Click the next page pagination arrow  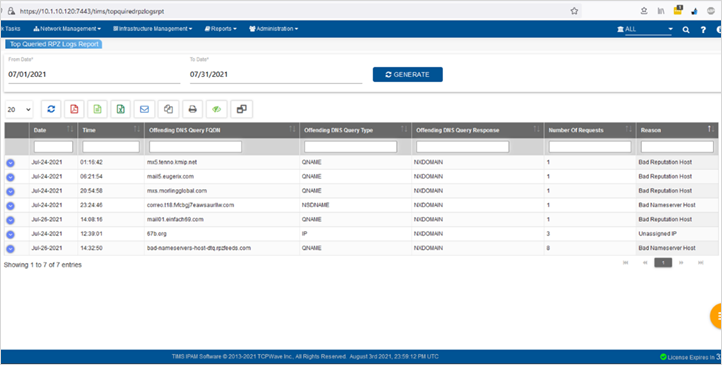681,263
